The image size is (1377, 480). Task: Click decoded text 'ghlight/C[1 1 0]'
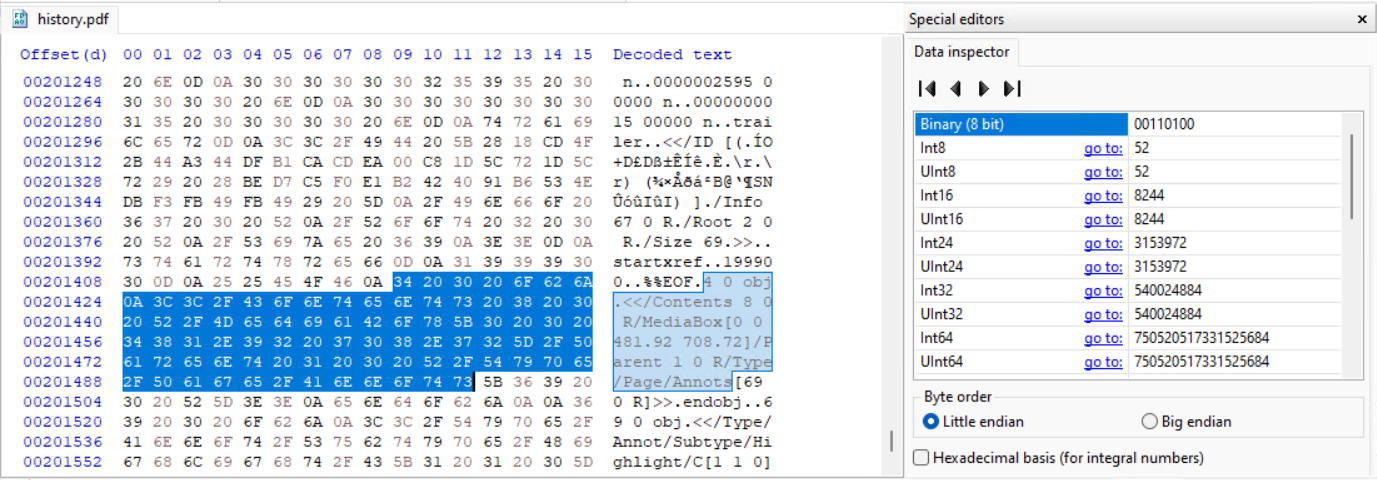[693, 462]
